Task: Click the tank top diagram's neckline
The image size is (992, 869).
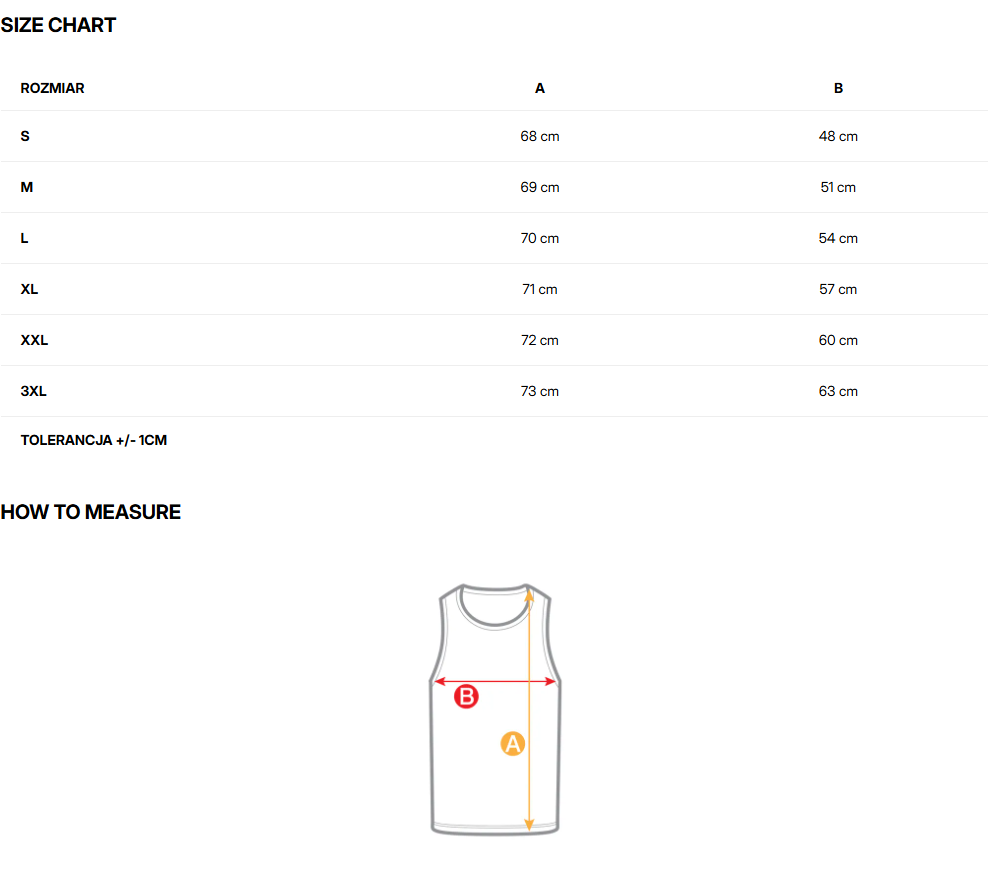Action: (x=495, y=606)
